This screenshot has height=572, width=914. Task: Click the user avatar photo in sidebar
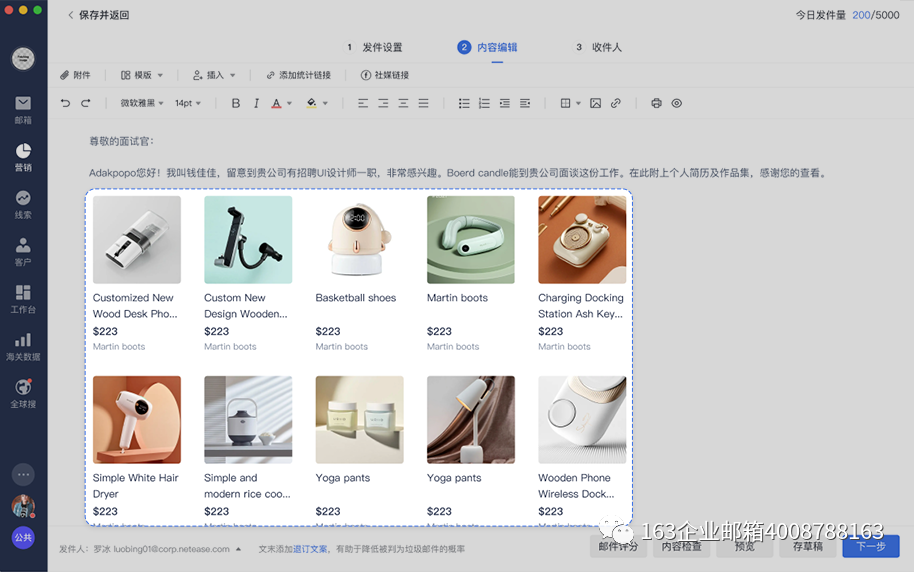click(23, 506)
